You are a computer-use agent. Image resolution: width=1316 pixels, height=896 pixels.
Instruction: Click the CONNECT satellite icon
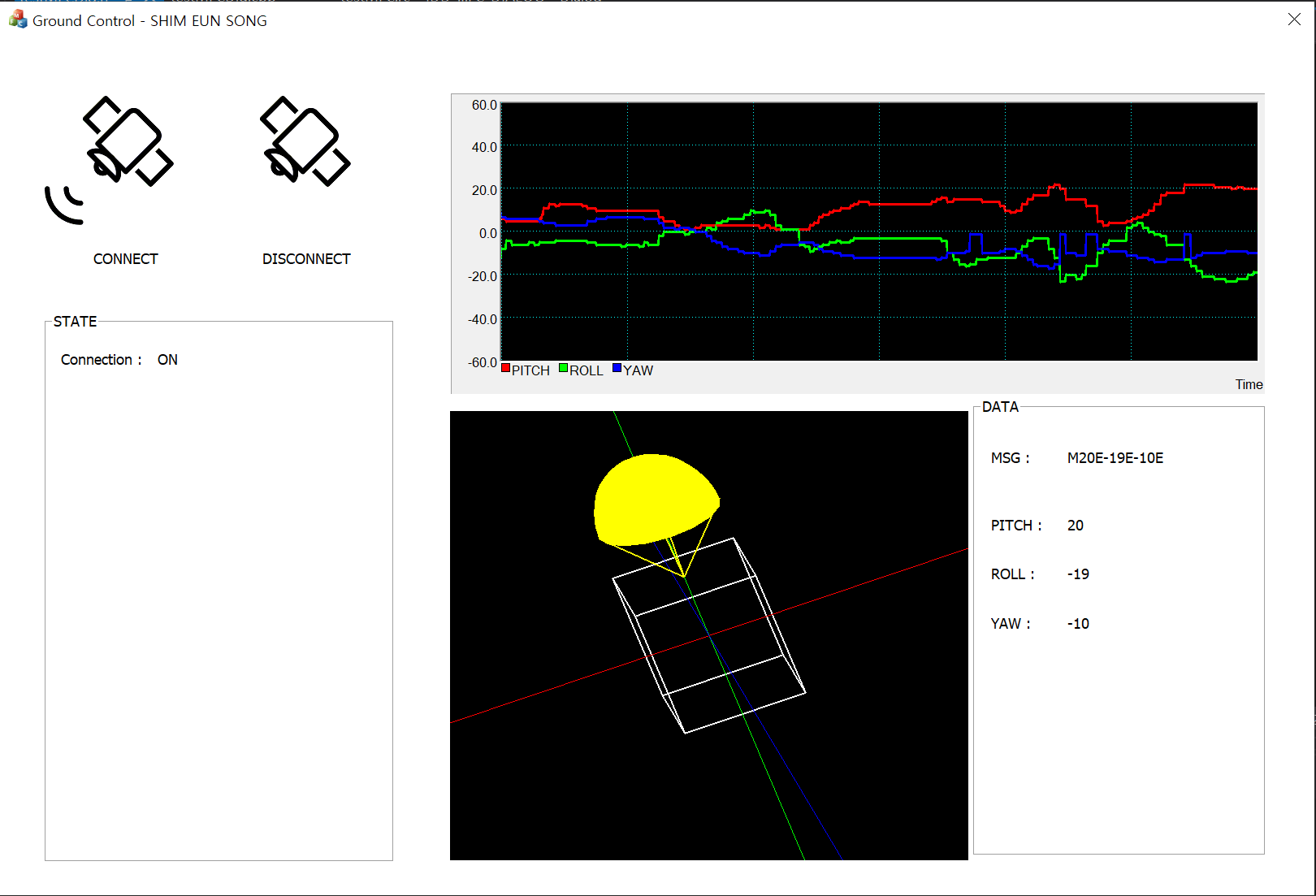point(109,160)
